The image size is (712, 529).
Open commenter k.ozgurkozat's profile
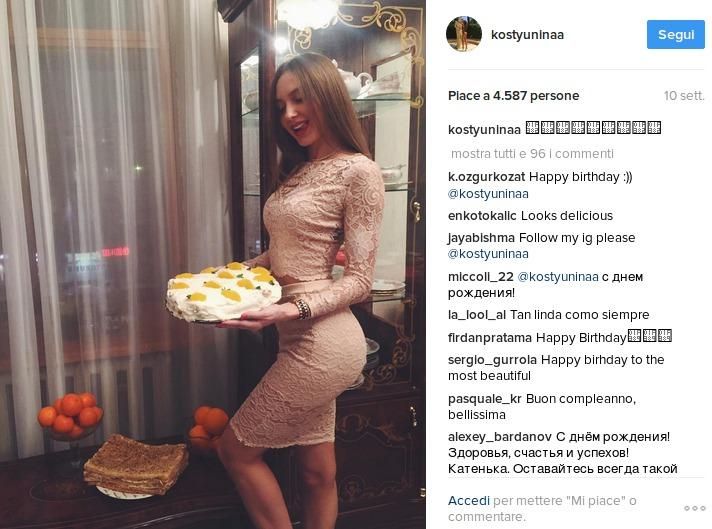click(x=486, y=177)
